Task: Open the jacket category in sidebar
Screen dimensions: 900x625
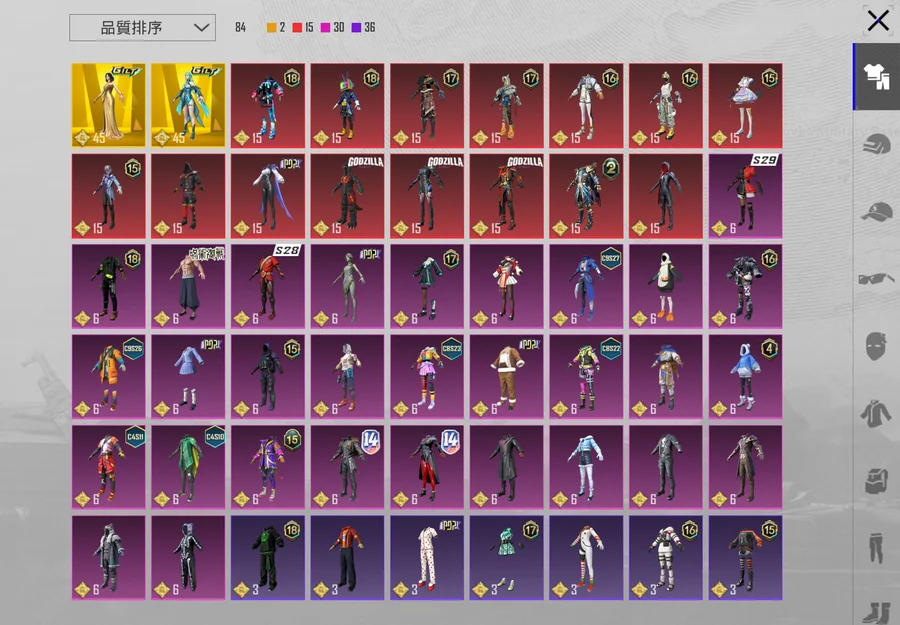Action: click(876, 413)
